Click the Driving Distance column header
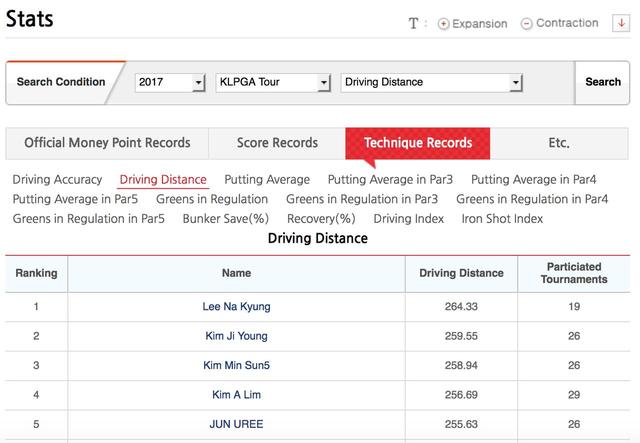The height and width of the screenshot is (443, 640). pyautogui.click(x=461, y=273)
